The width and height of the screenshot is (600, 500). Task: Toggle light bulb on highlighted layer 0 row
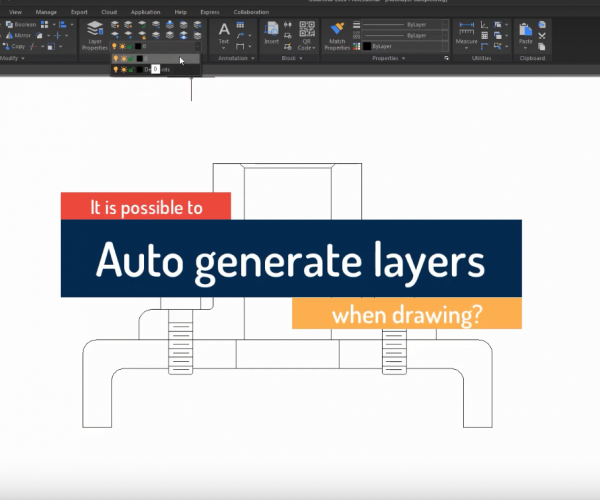[116, 59]
